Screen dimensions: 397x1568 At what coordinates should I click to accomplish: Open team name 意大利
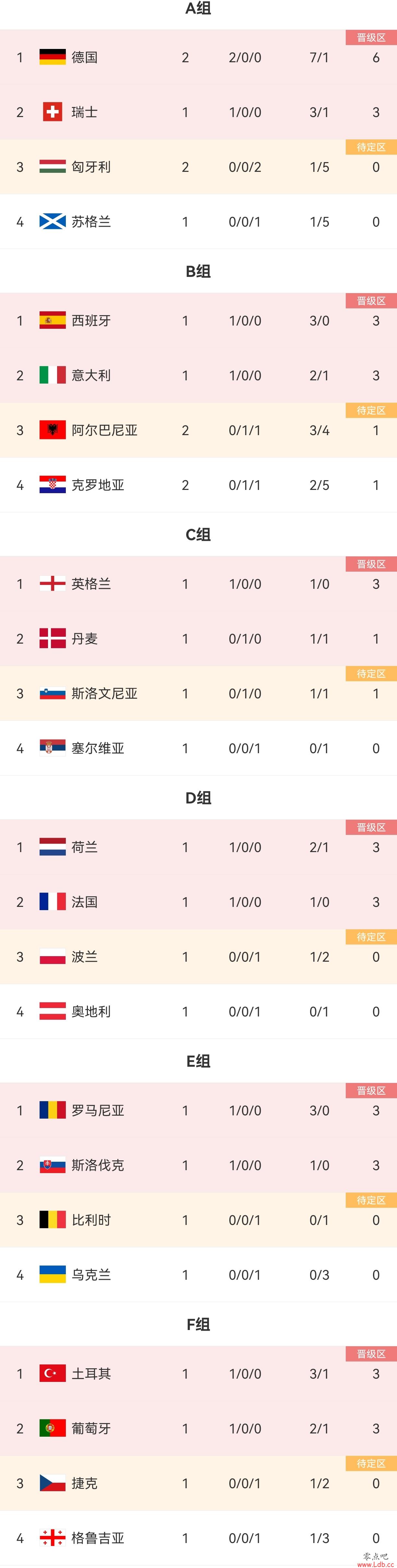pyautogui.click(x=91, y=375)
